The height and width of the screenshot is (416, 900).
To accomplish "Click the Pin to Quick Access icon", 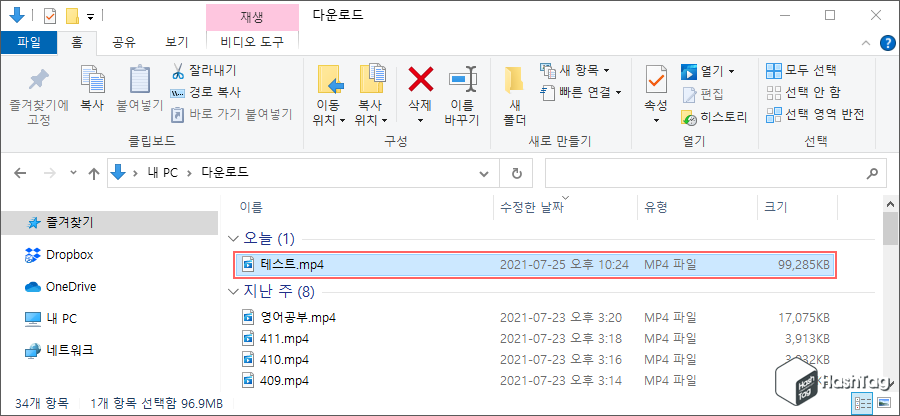I will 38,80.
